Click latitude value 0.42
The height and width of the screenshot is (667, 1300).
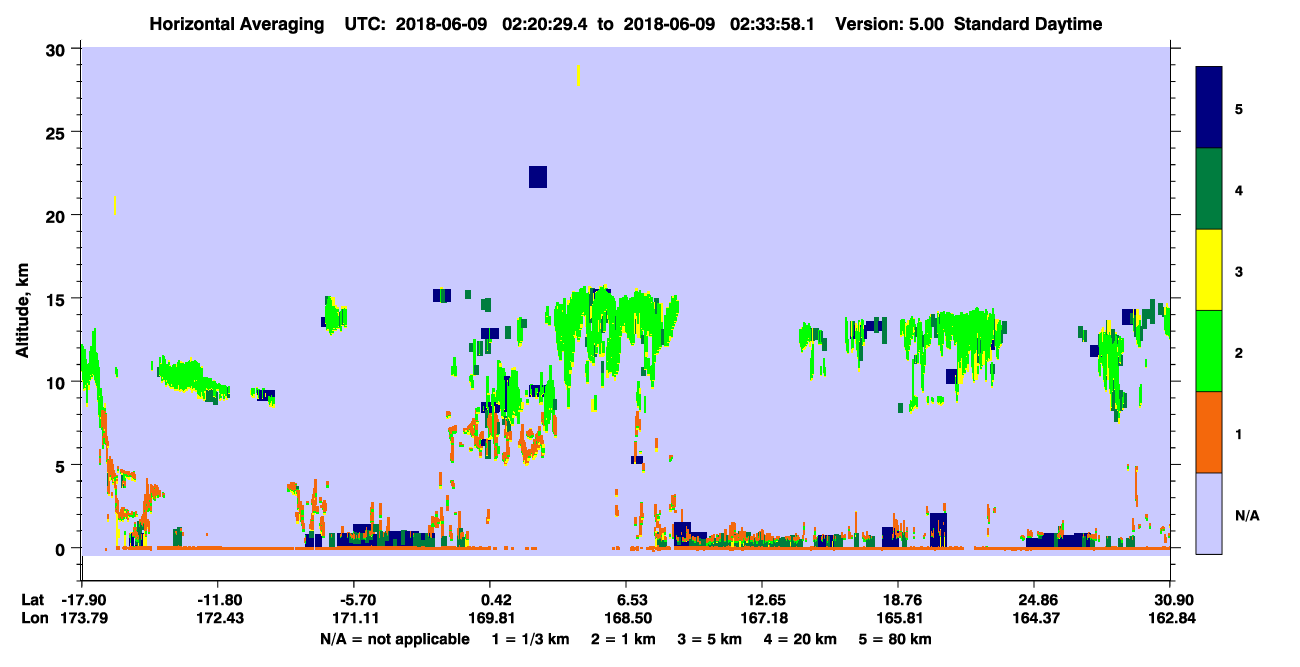[497, 600]
